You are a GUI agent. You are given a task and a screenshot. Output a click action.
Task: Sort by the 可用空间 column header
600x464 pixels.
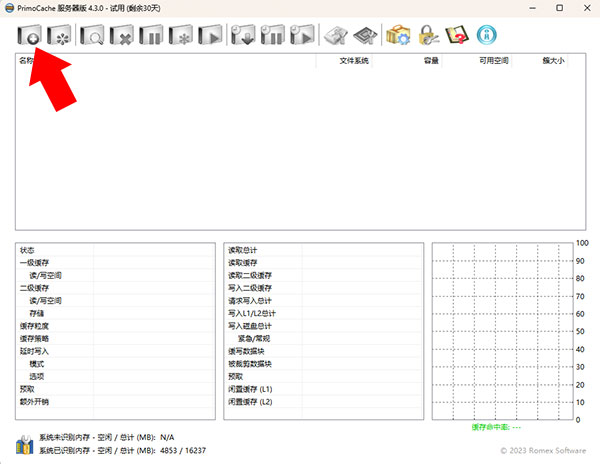[x=476, y=60]
